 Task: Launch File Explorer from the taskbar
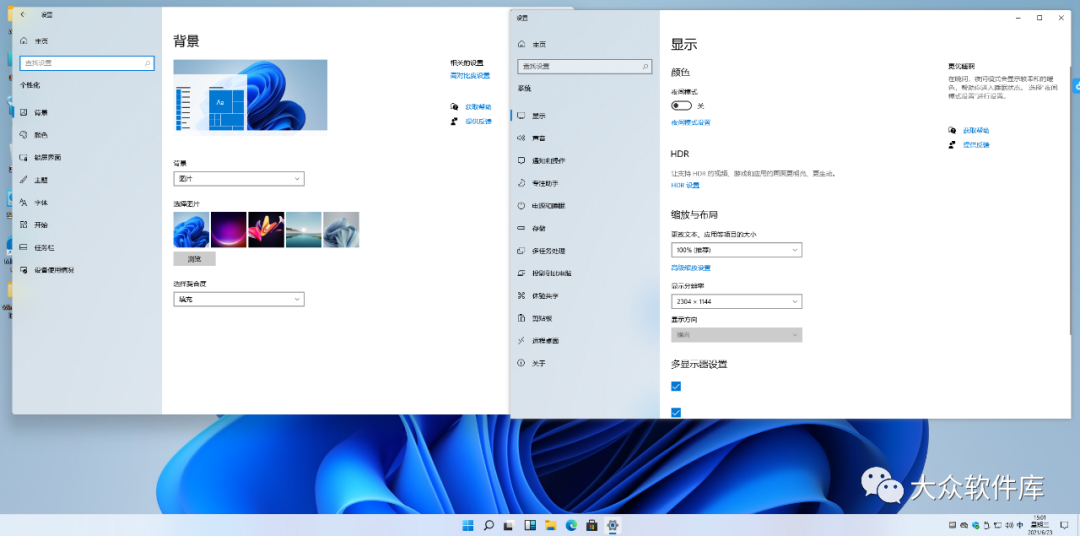click(550, 526)
